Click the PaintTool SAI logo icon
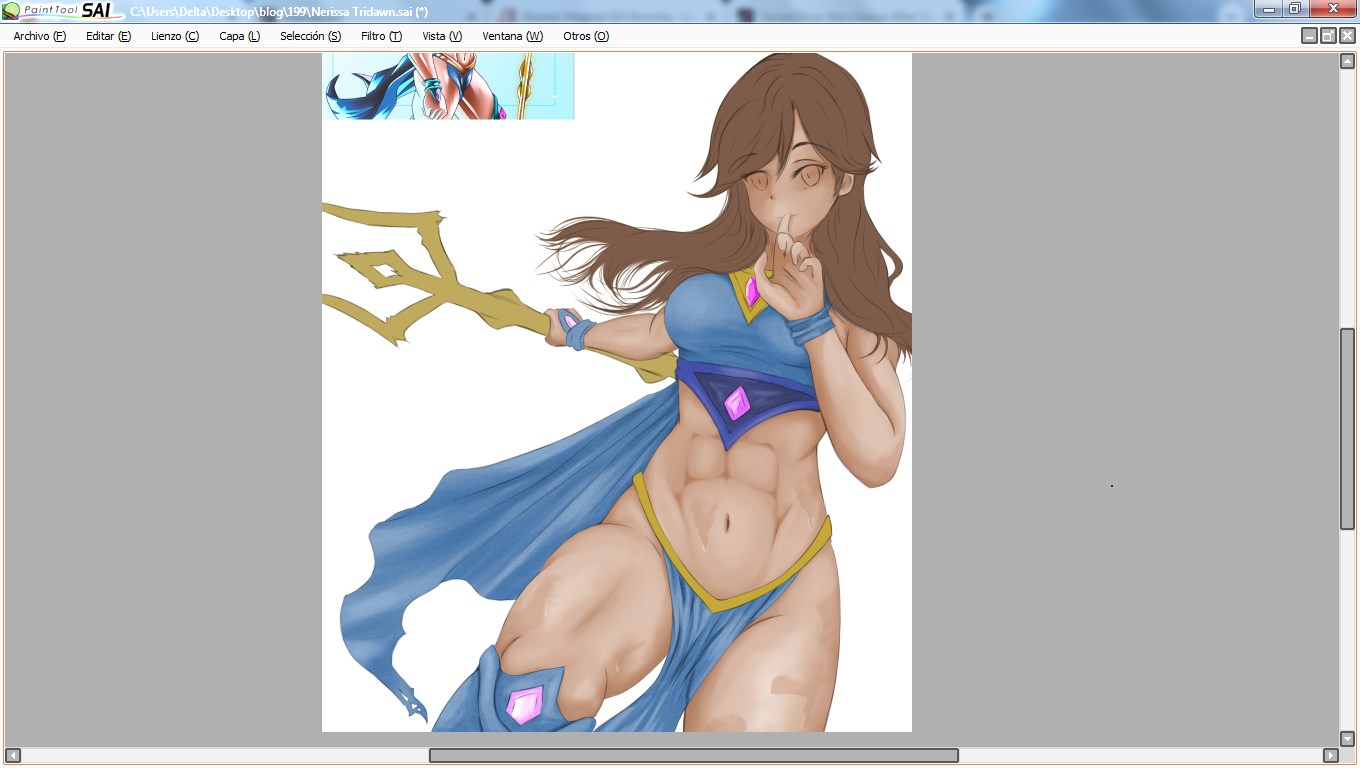 point(11,11)
